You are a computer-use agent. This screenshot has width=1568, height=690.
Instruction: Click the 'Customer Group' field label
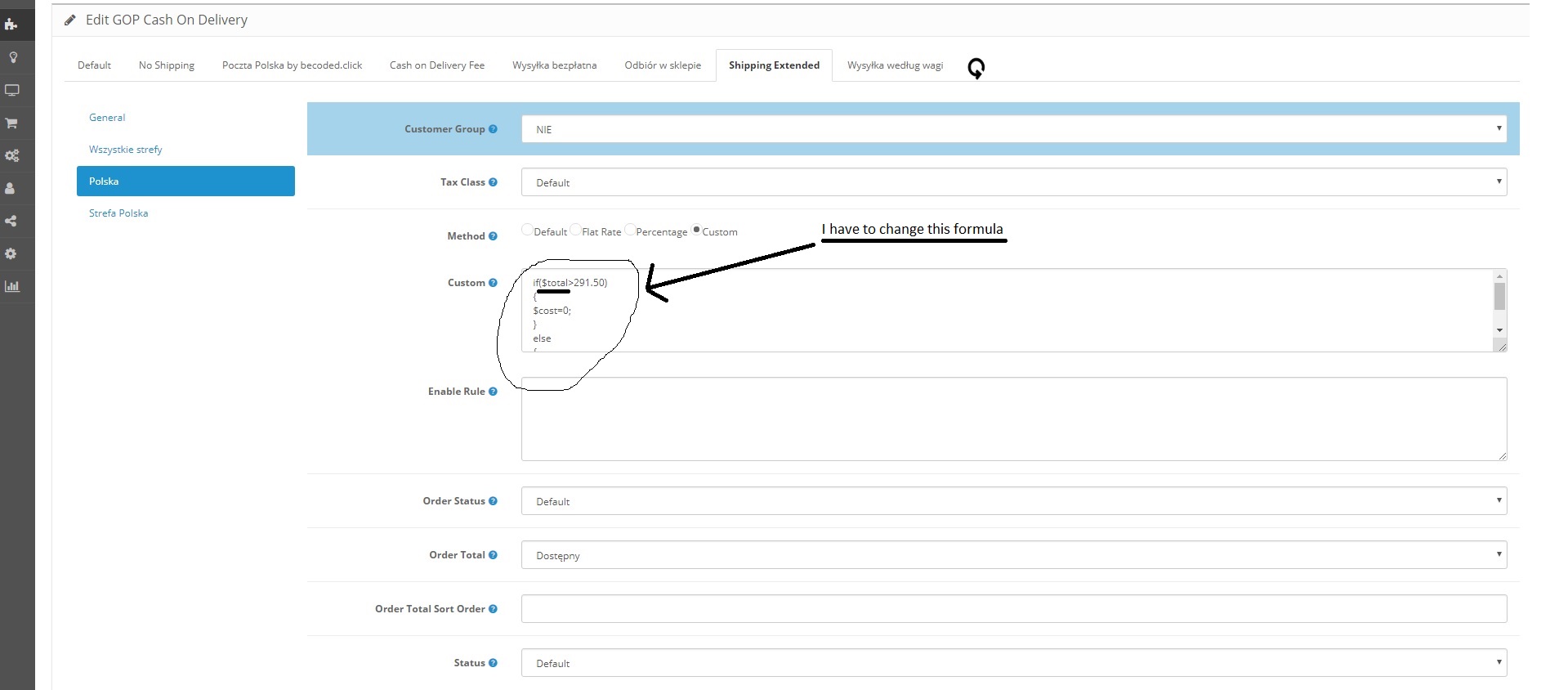[x=444, y=129]
